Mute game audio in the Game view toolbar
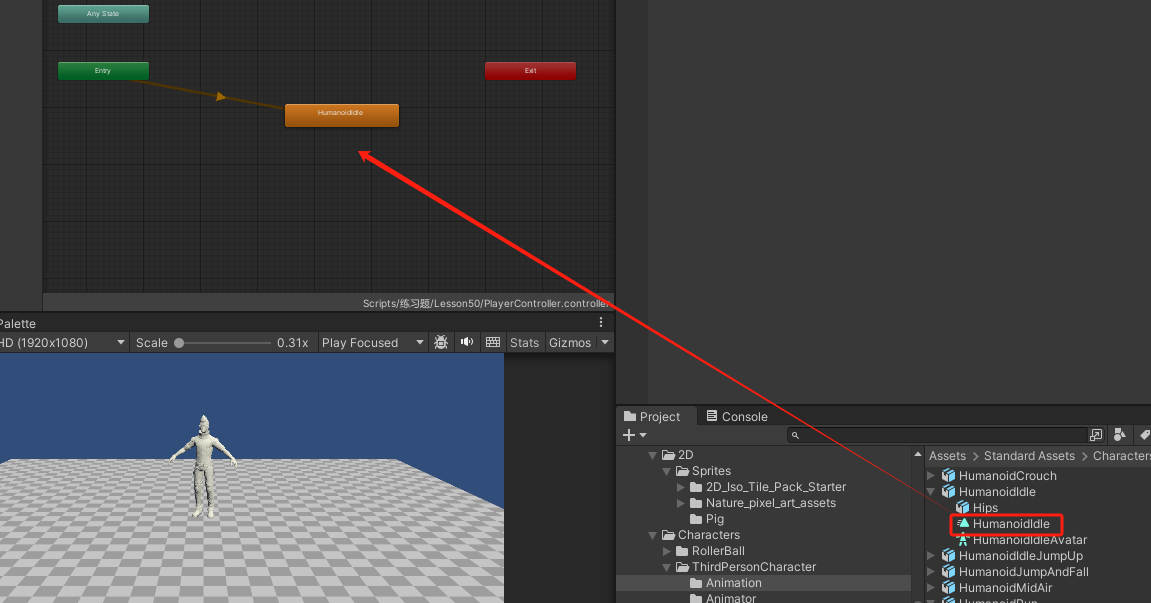This screenshot has height=603, width=1151. (x=466, y=342)
